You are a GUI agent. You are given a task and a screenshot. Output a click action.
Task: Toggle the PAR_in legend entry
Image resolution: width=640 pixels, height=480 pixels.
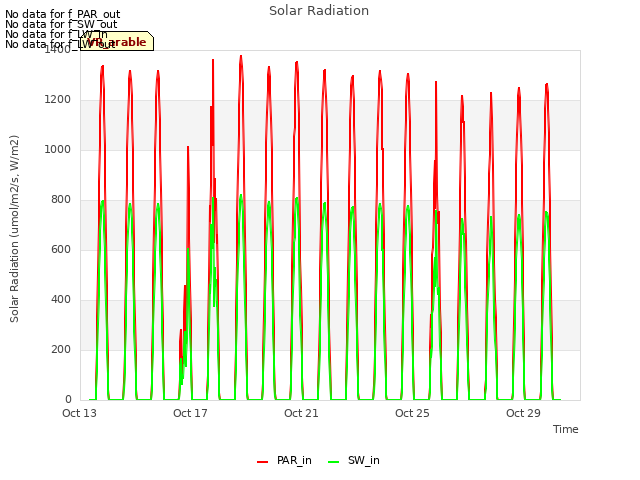click(x=284, y=460)
